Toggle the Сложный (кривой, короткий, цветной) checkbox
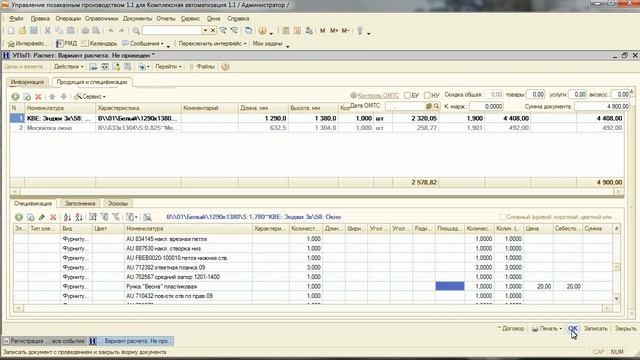The height and width of the screenshot is (360, 640). coord(502,217)
